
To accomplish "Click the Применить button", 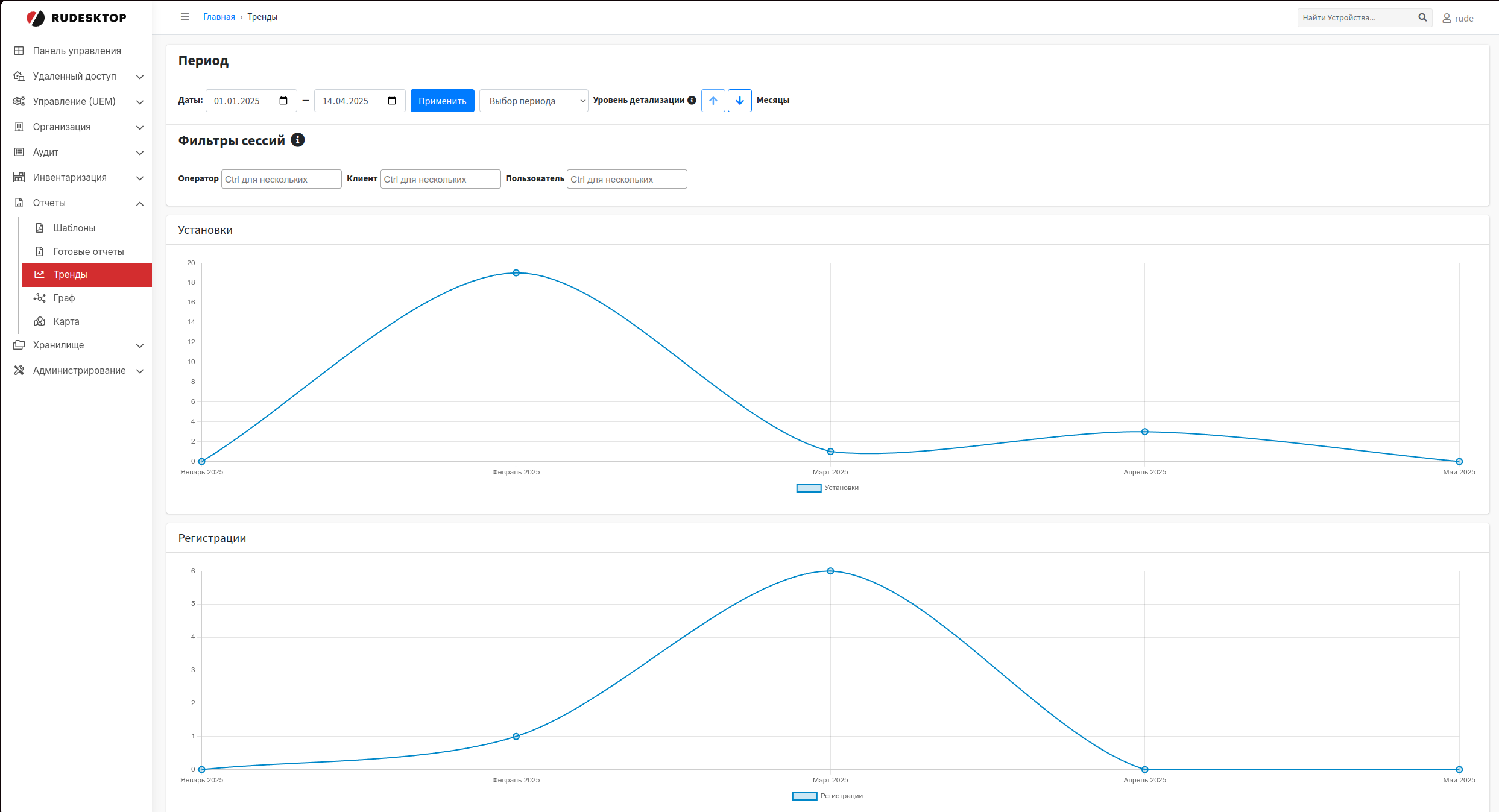I will click(x=442, y=101).
